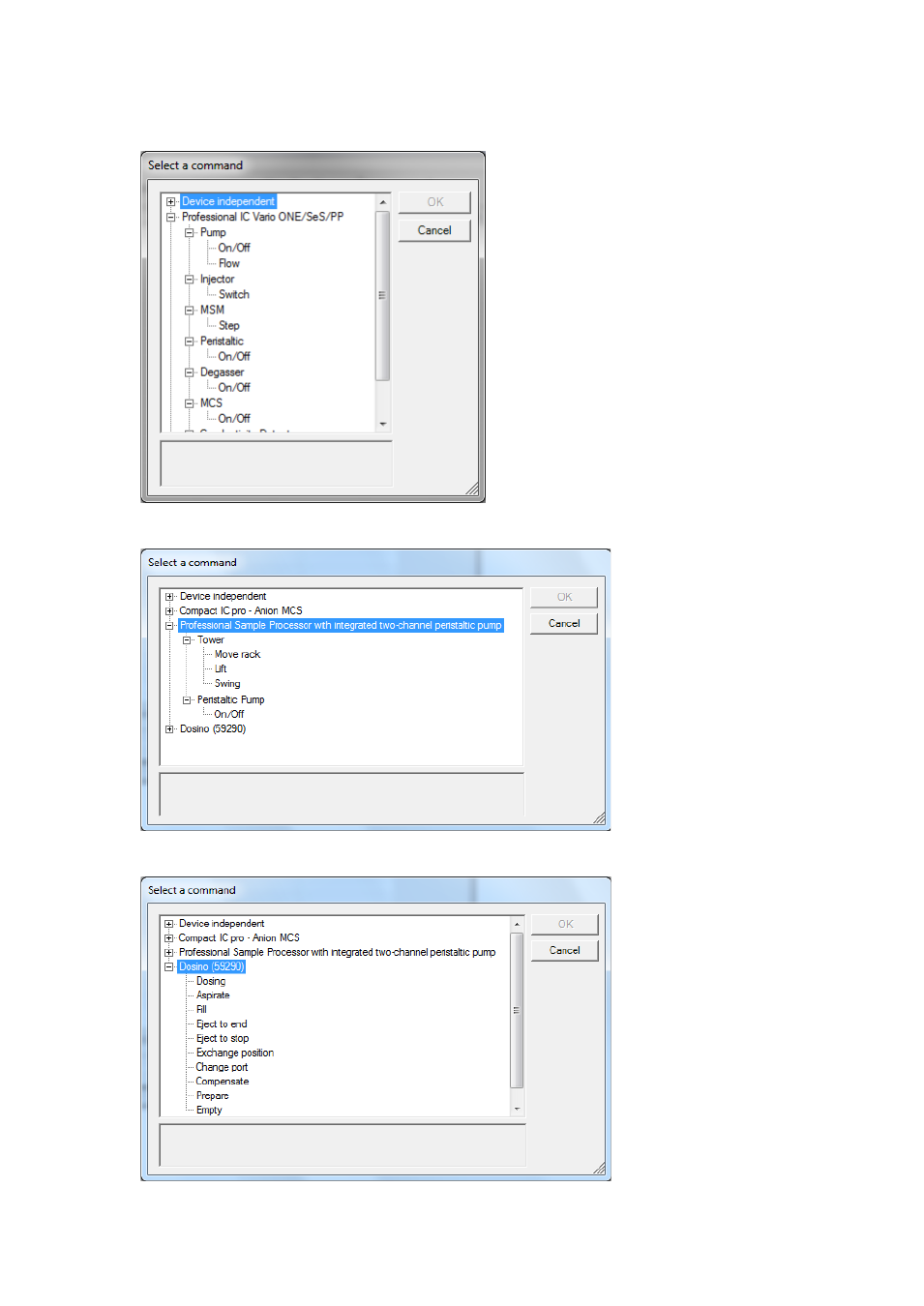Select Lift command under Tower
Image resolution: width=924 pixels, height=1306 pixels.
(221, 669)
